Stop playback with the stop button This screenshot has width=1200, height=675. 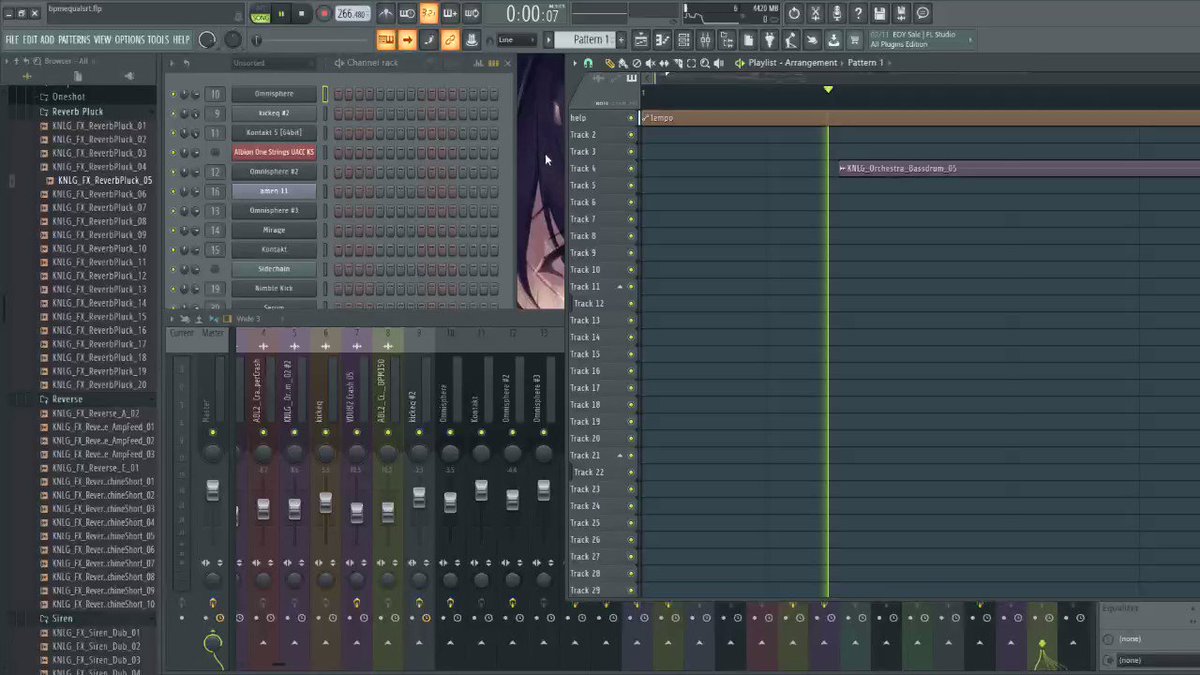pyautogui.click(x=302, y=13)
